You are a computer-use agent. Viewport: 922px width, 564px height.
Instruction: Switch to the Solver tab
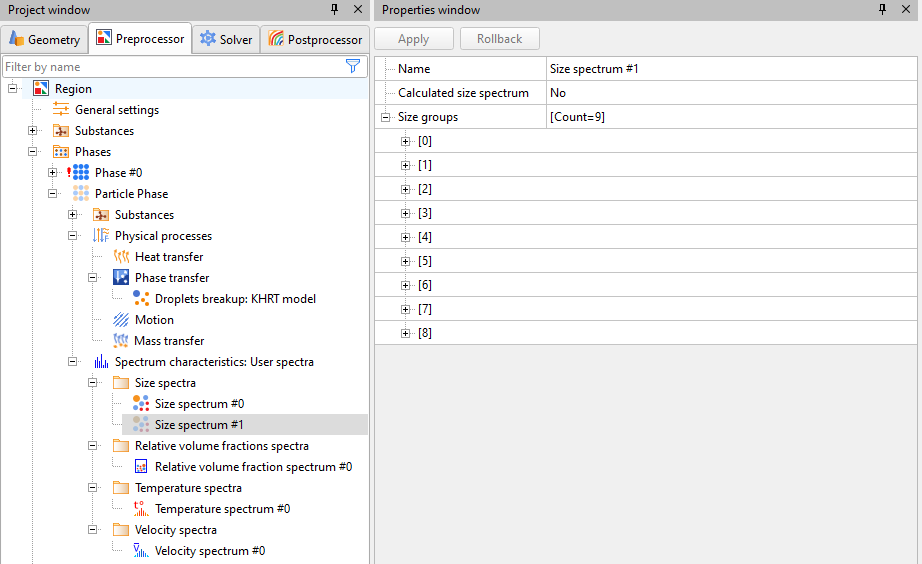click(225, 39)
